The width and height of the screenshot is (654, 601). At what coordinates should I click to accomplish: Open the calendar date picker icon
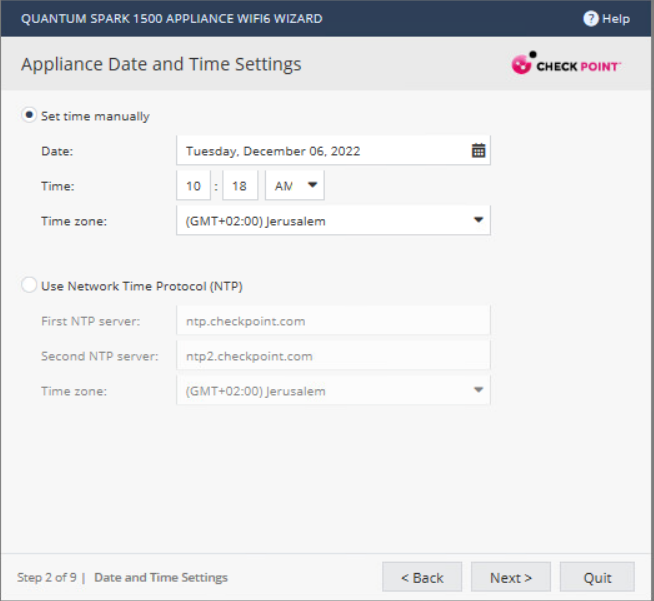[x=478, y=150]
